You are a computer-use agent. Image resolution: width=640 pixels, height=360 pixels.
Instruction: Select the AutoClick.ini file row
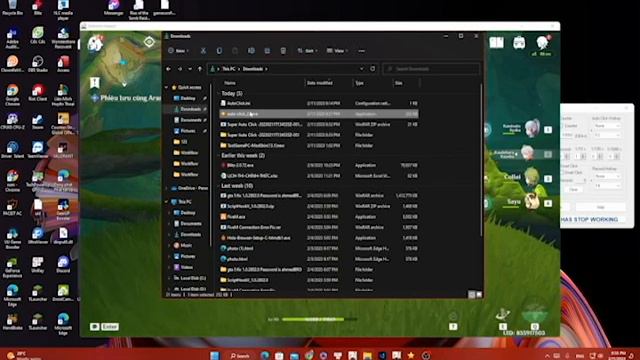319,103
